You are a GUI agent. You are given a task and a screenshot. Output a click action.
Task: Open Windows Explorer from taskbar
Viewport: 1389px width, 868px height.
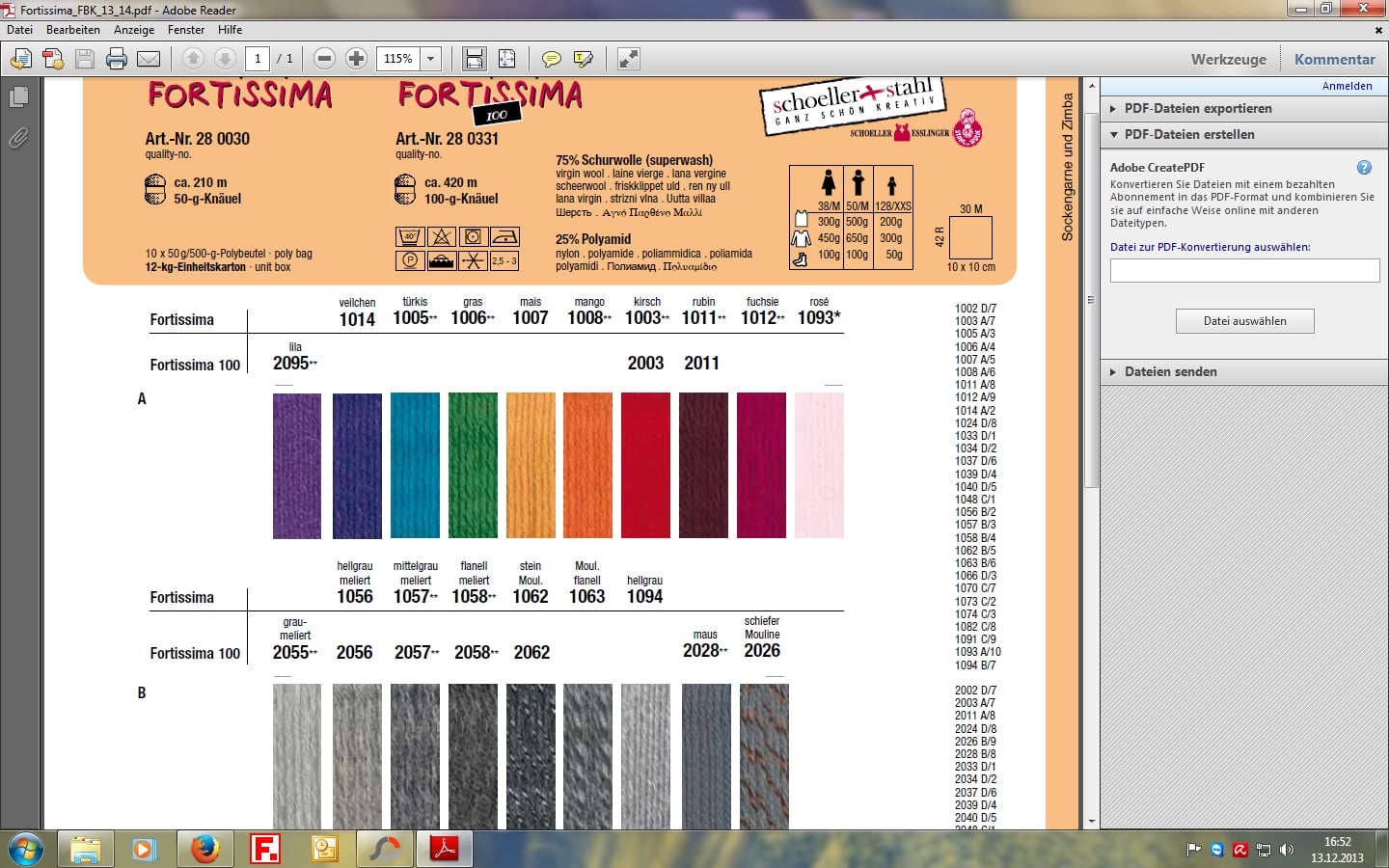coord(85,849)
